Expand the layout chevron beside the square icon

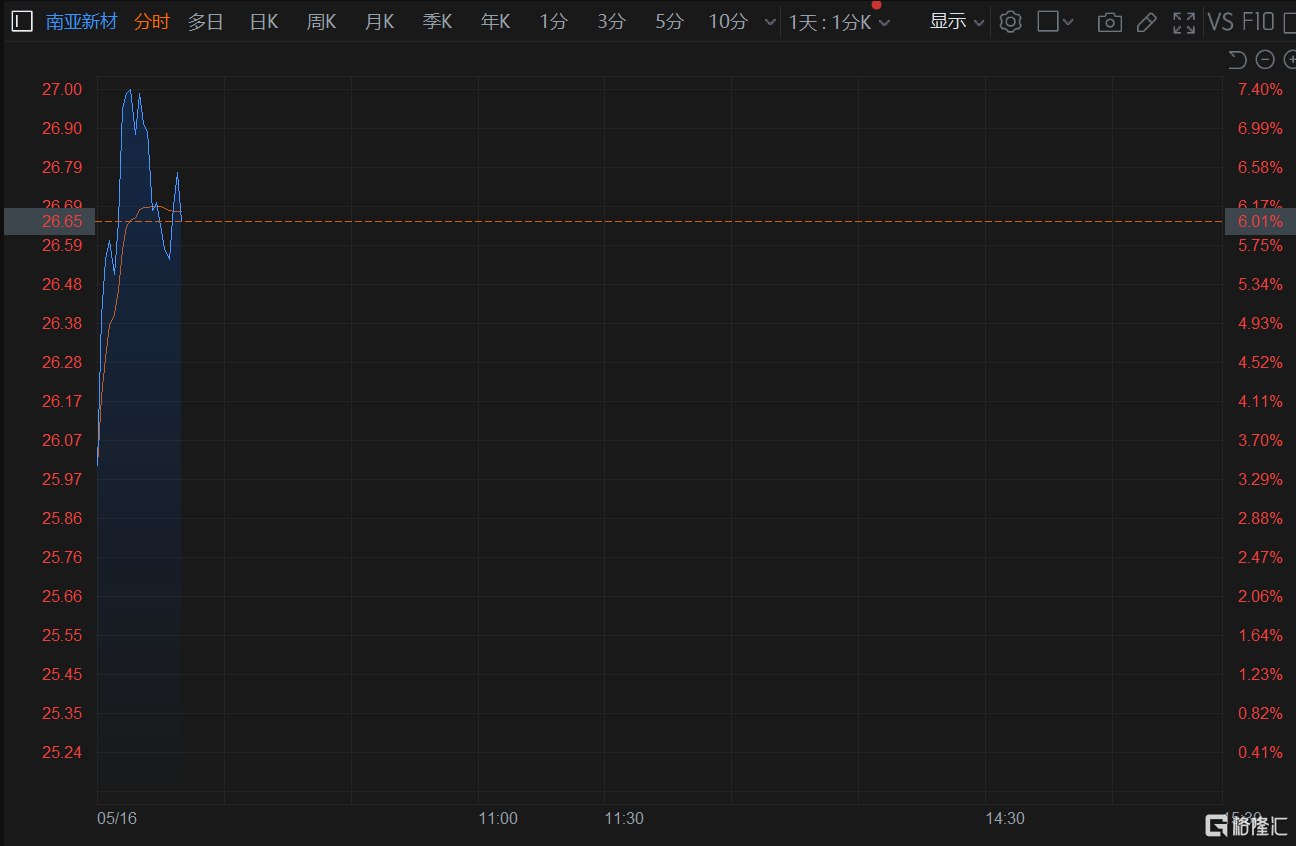pos(1068,22)
